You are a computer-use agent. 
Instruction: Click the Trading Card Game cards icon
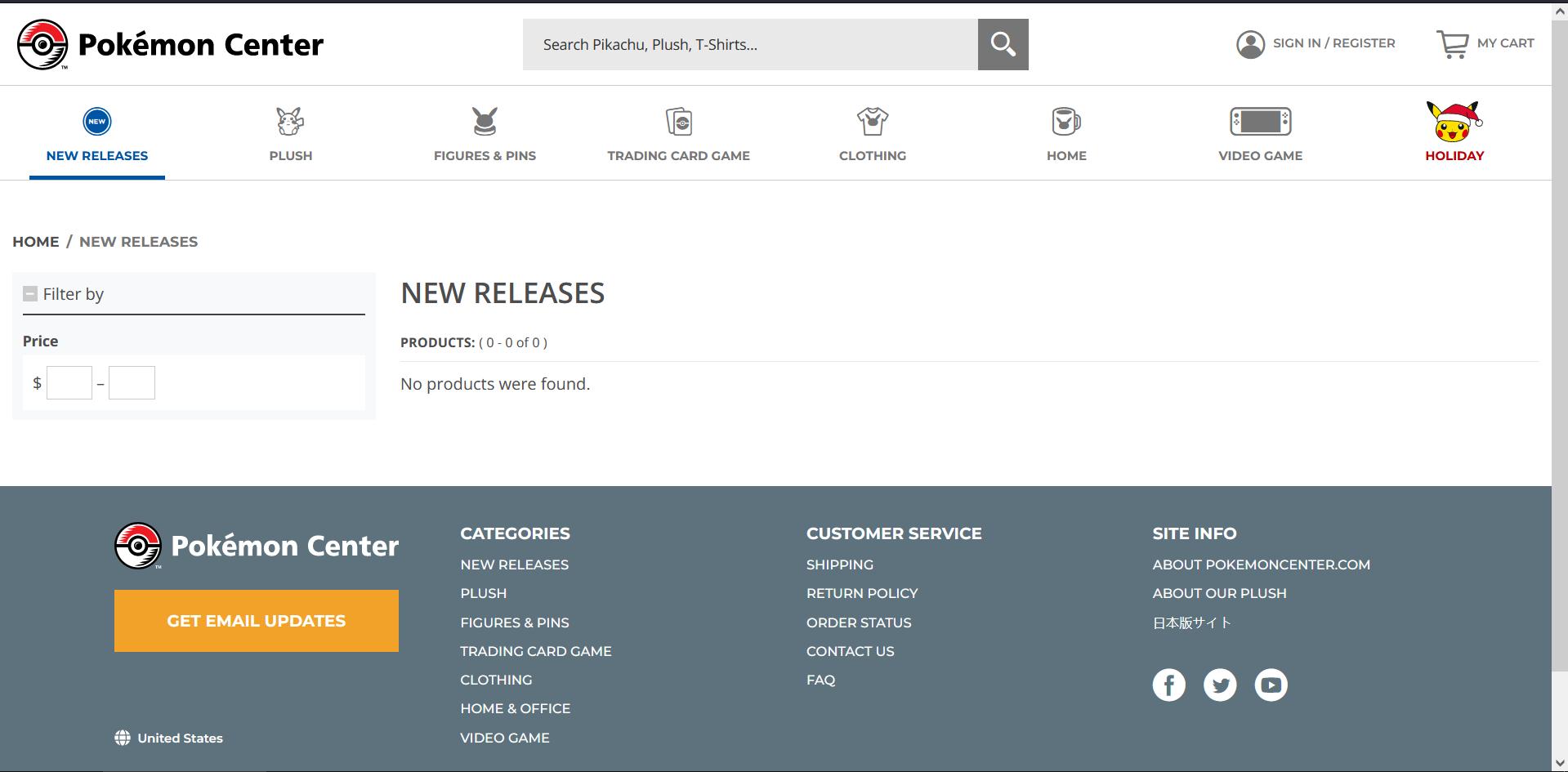678,121
